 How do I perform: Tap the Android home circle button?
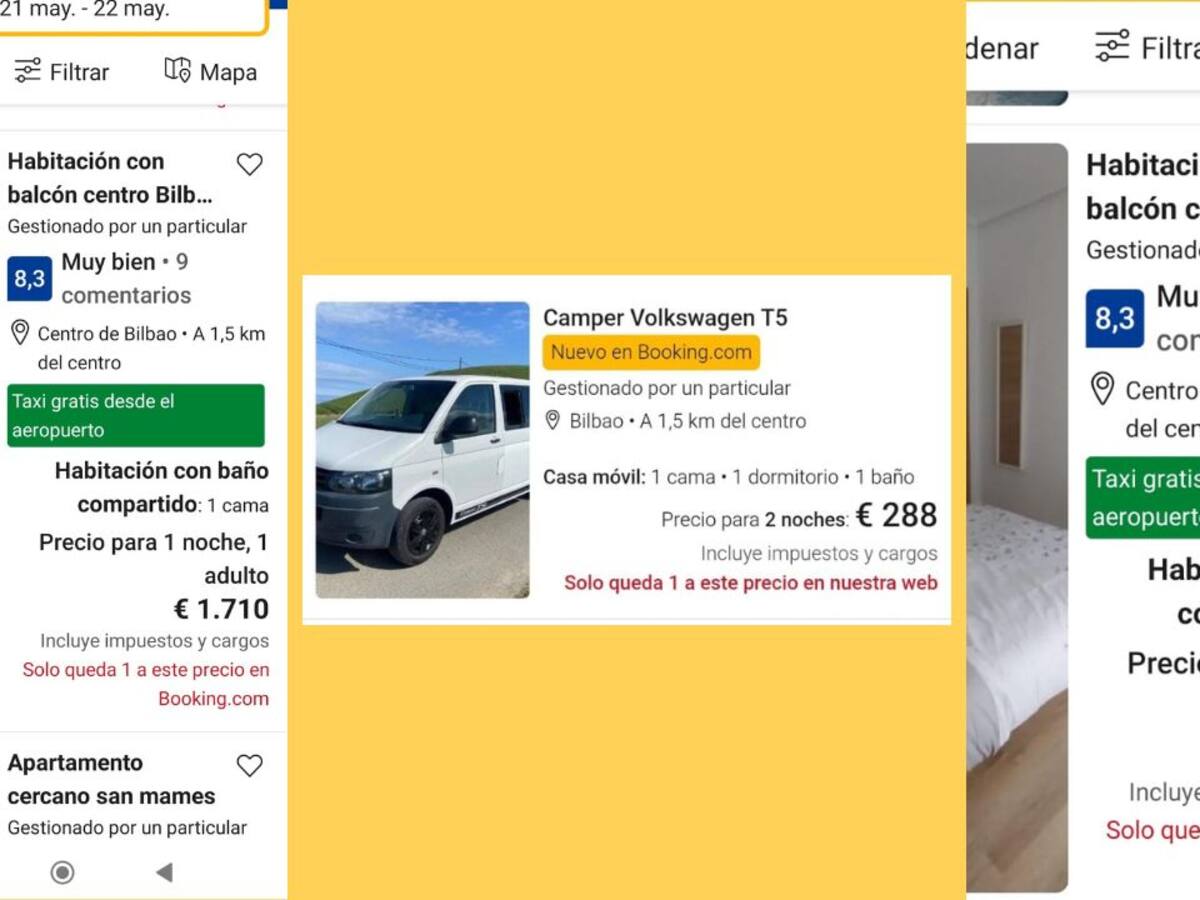62,873
